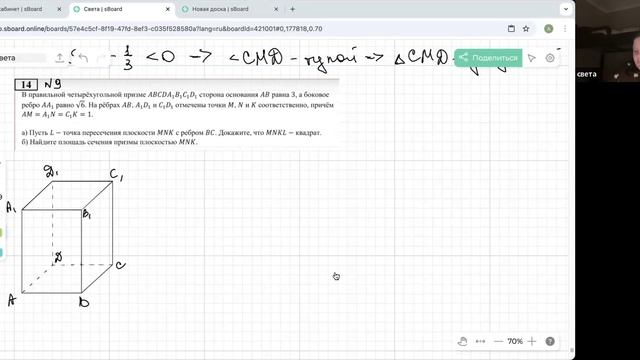Click the problem number 14 box
This screenshot has width=640, height=360.
tap(26, 84)
